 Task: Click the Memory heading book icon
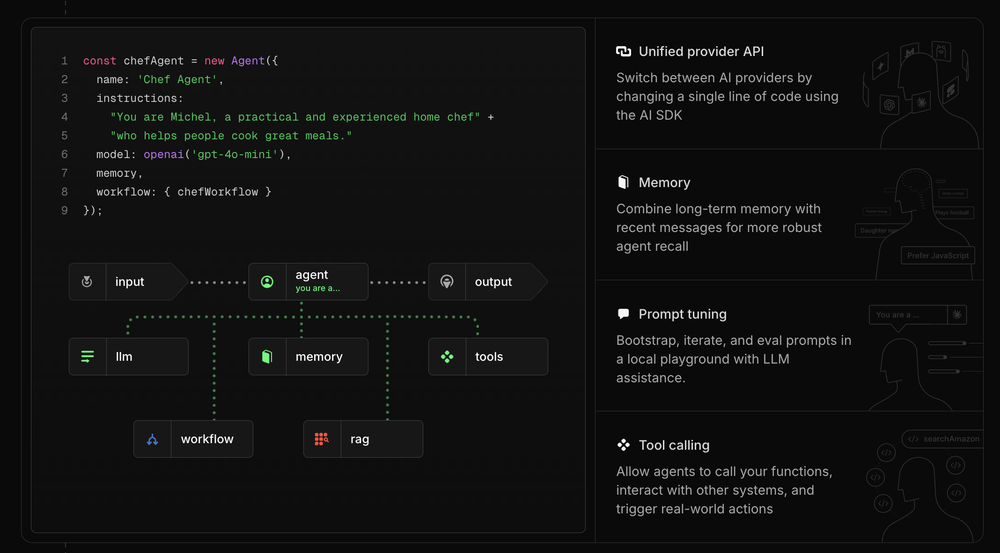(x=623, y=182)
